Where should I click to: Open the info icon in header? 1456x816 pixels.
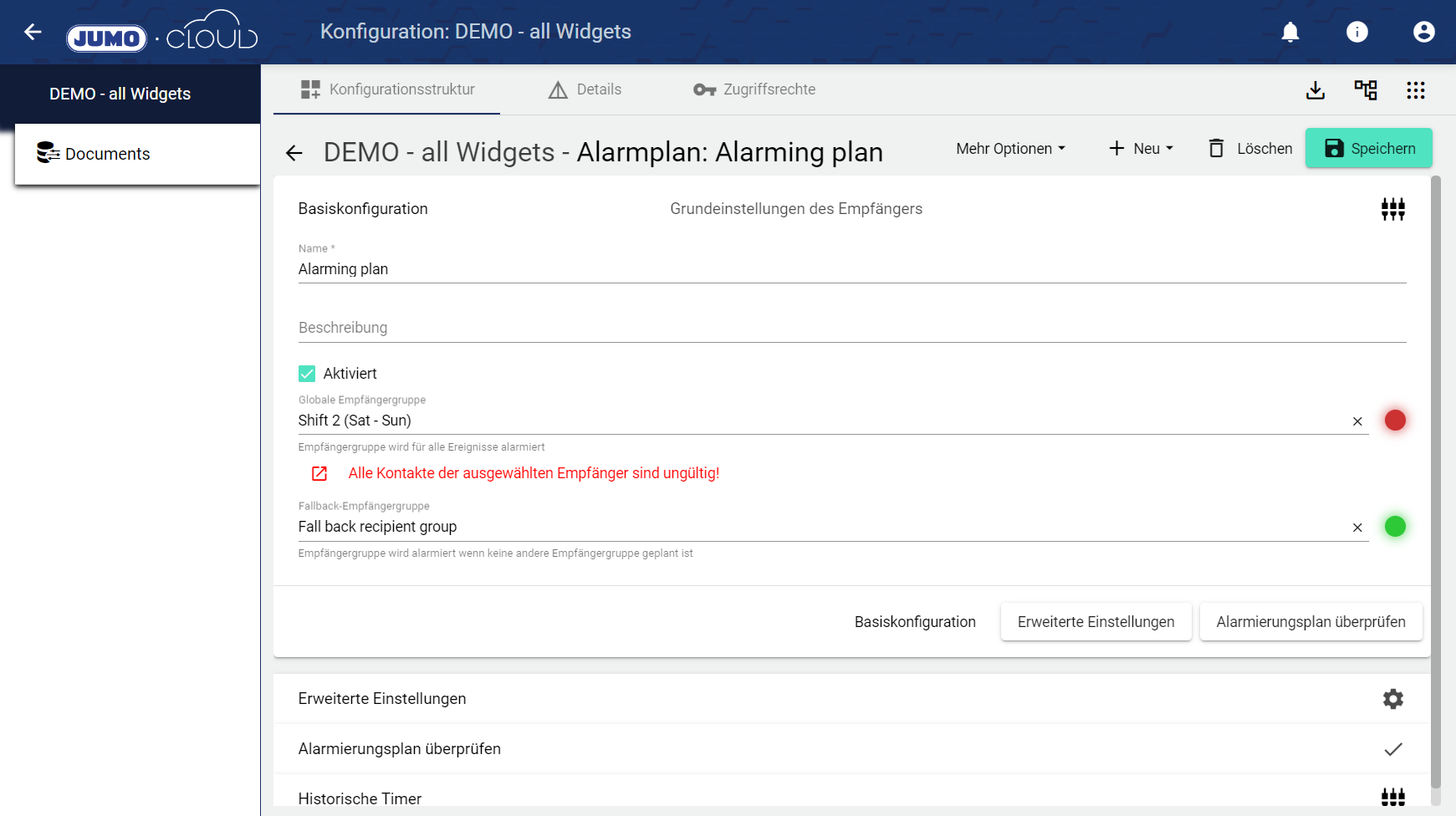1356,32
